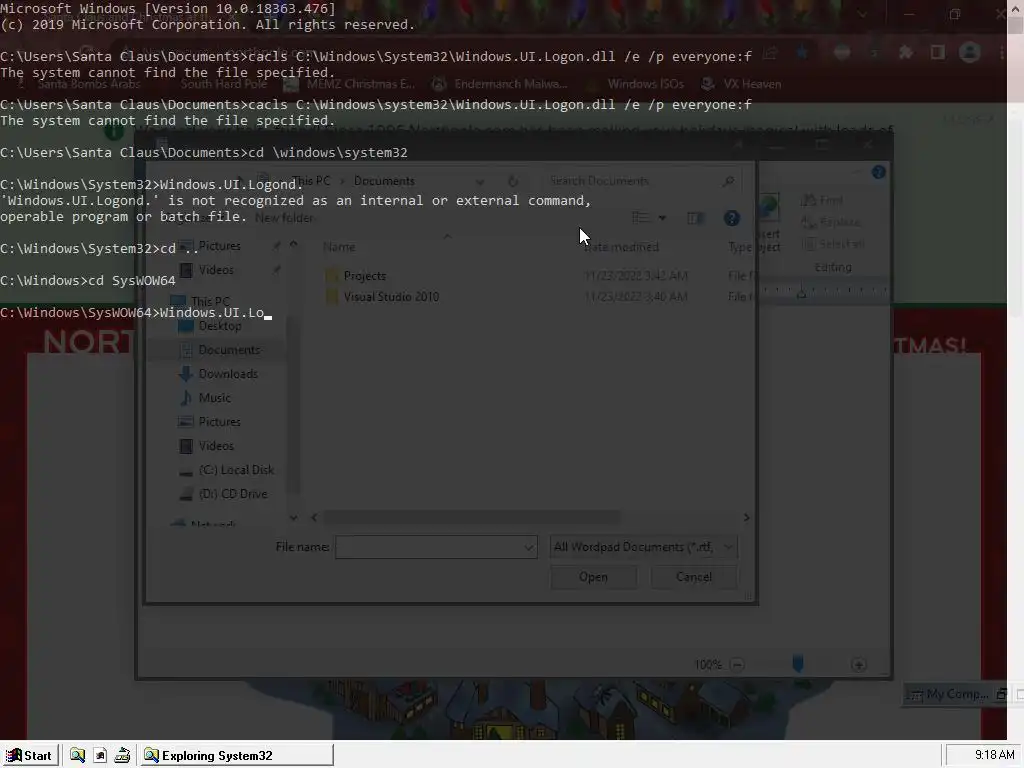Click the third quick launch icon
Image resolution: width=1024 pixels, height=768 pixels.
pos(122,756)
